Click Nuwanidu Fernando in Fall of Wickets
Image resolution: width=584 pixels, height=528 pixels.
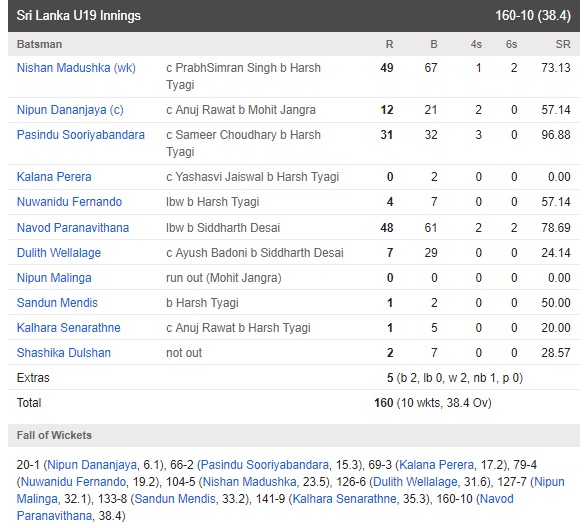tap(73, 482)
